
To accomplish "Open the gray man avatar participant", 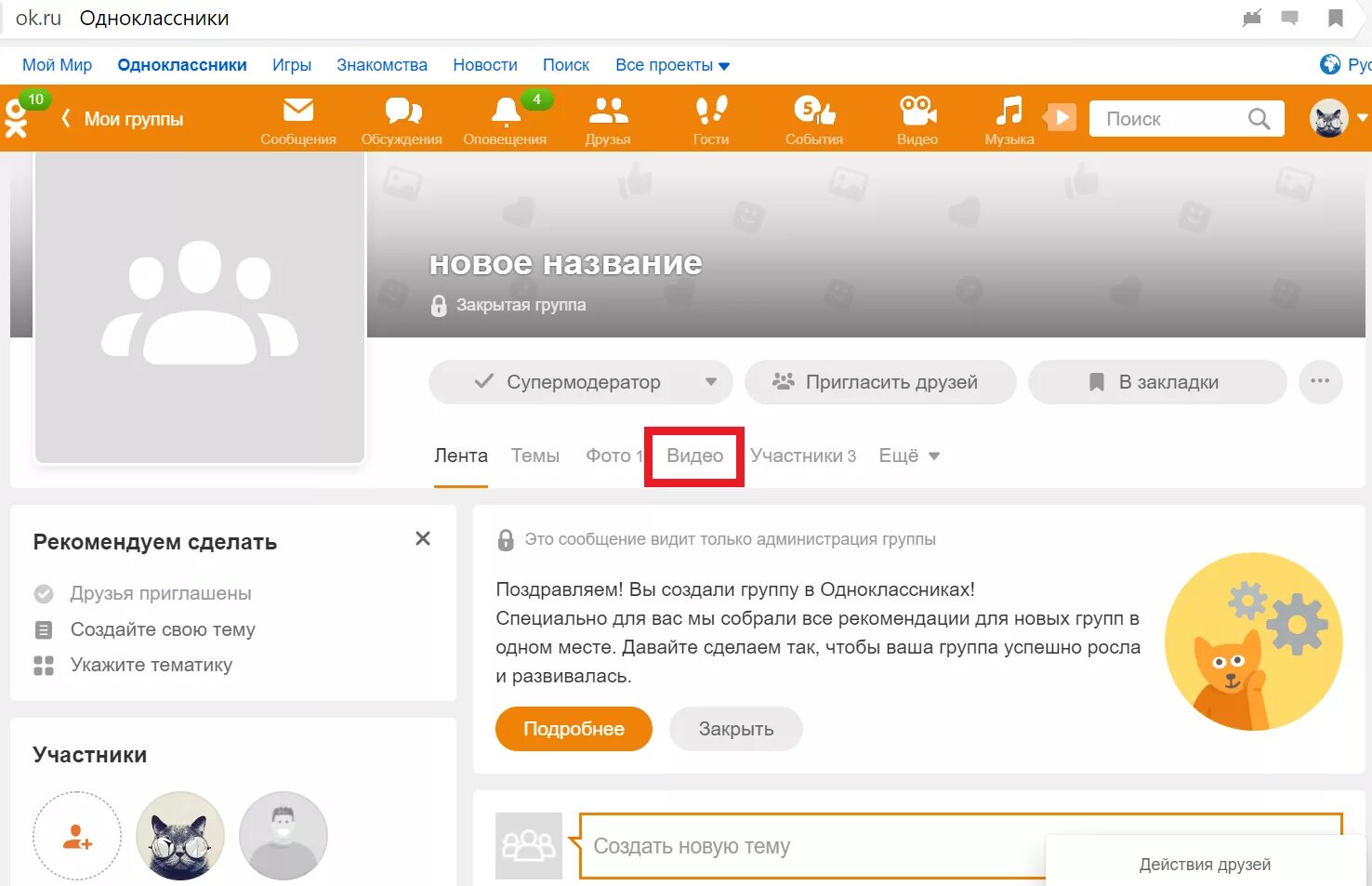I will pos(284,836).
